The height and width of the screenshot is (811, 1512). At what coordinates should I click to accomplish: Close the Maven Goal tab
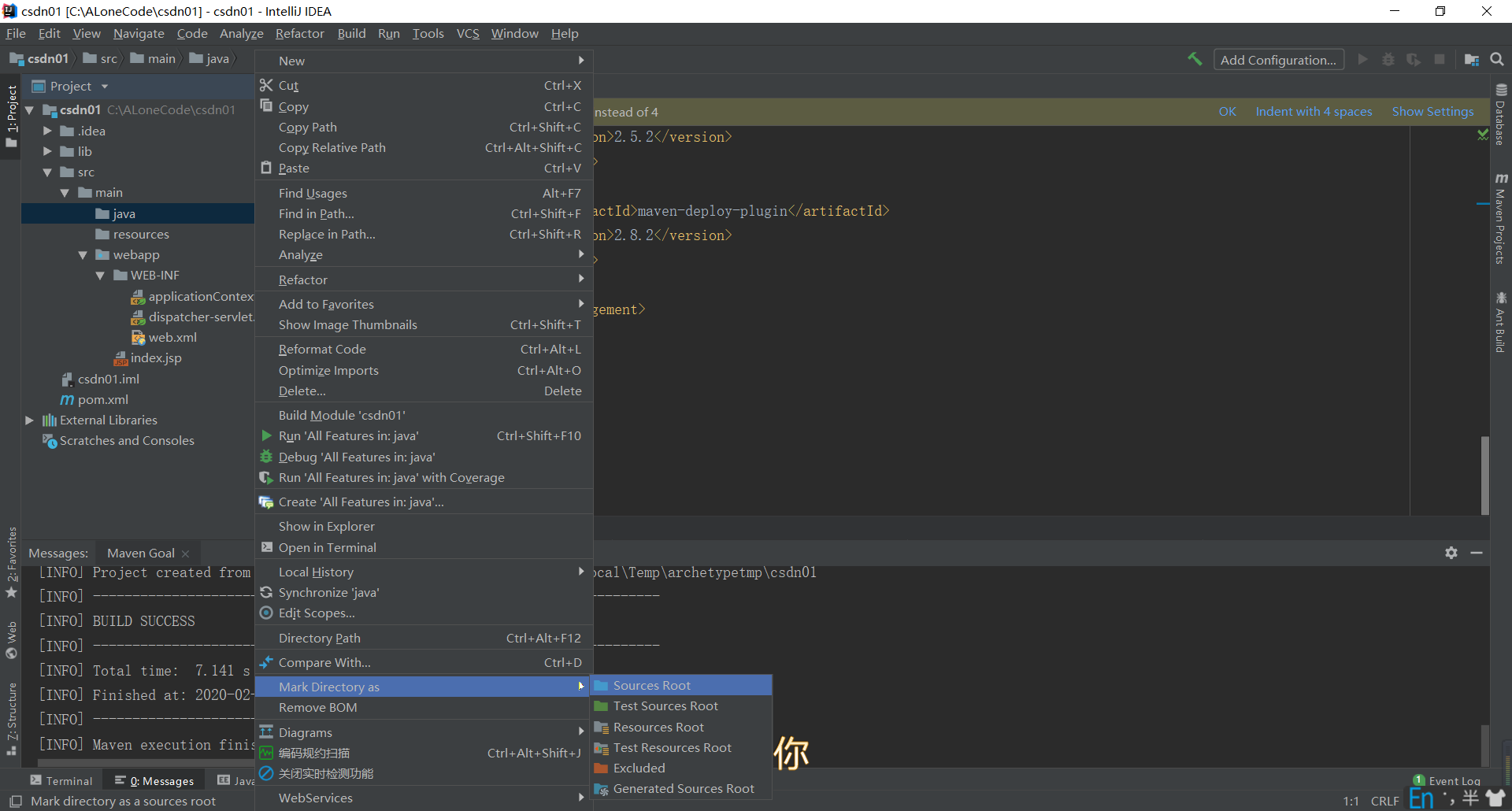pos(186,554)
